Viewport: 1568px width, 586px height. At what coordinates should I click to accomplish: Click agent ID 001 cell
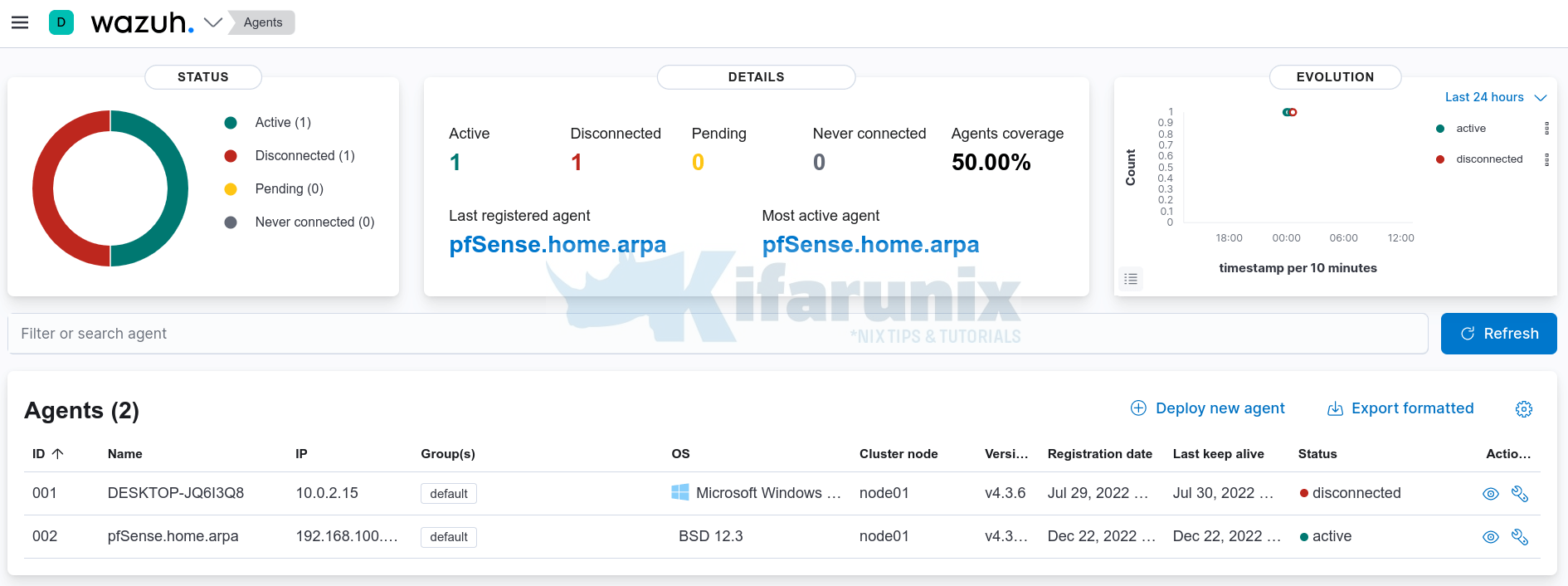click(x=45, y=493)
